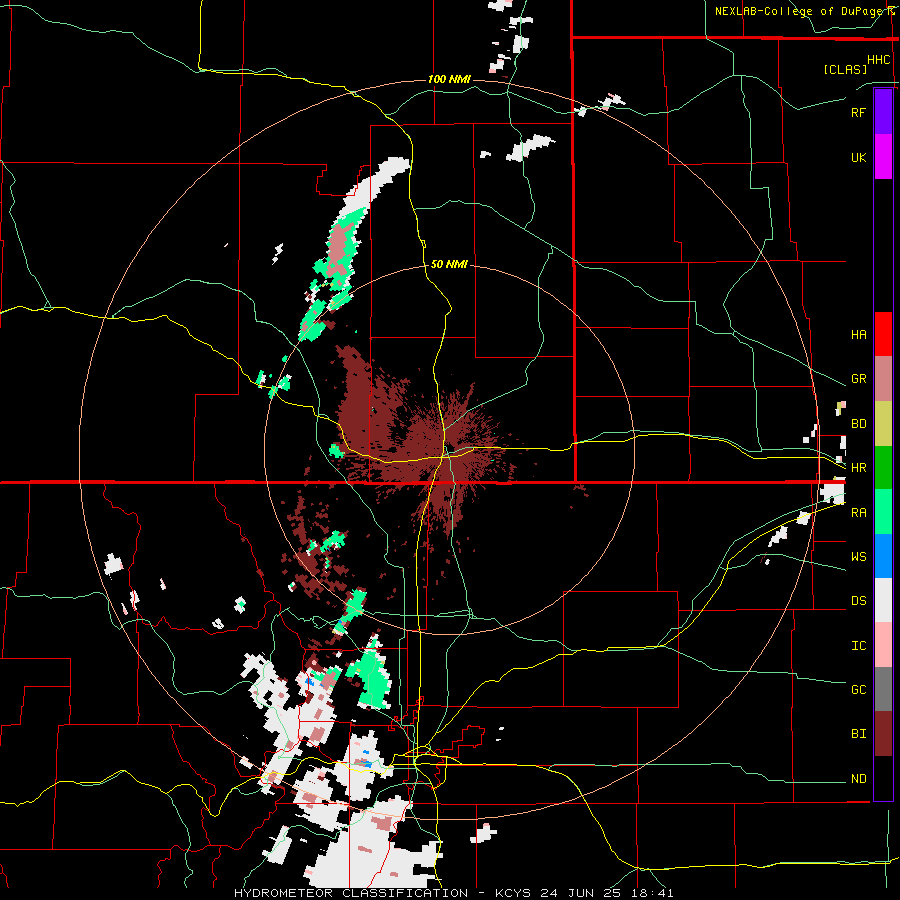900x900 pixels.
Task: Click the WS legend label
Action: click(x=859, y=556)
